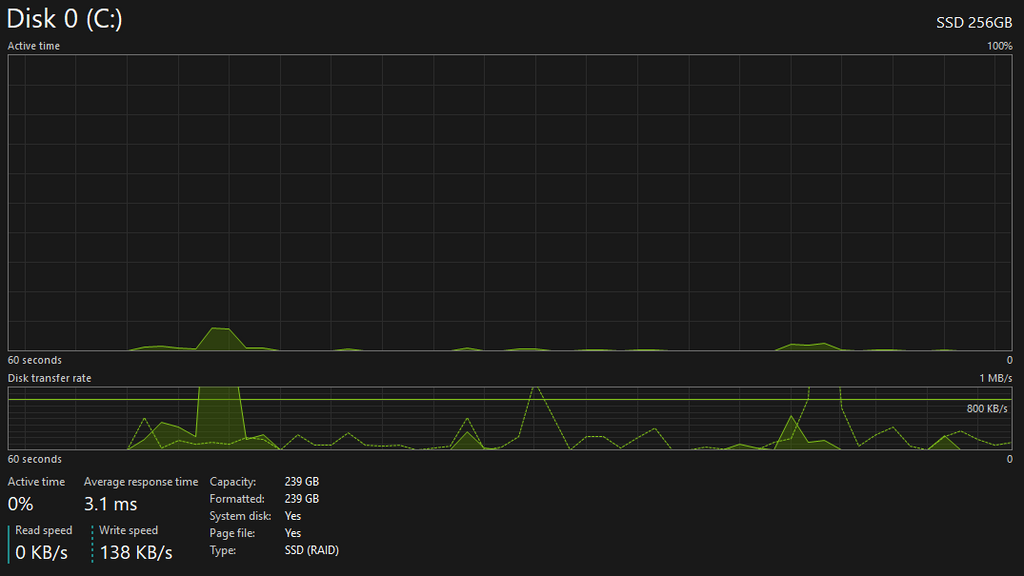
Task: Click the Active time graph
Action: (x=510, y=202)
